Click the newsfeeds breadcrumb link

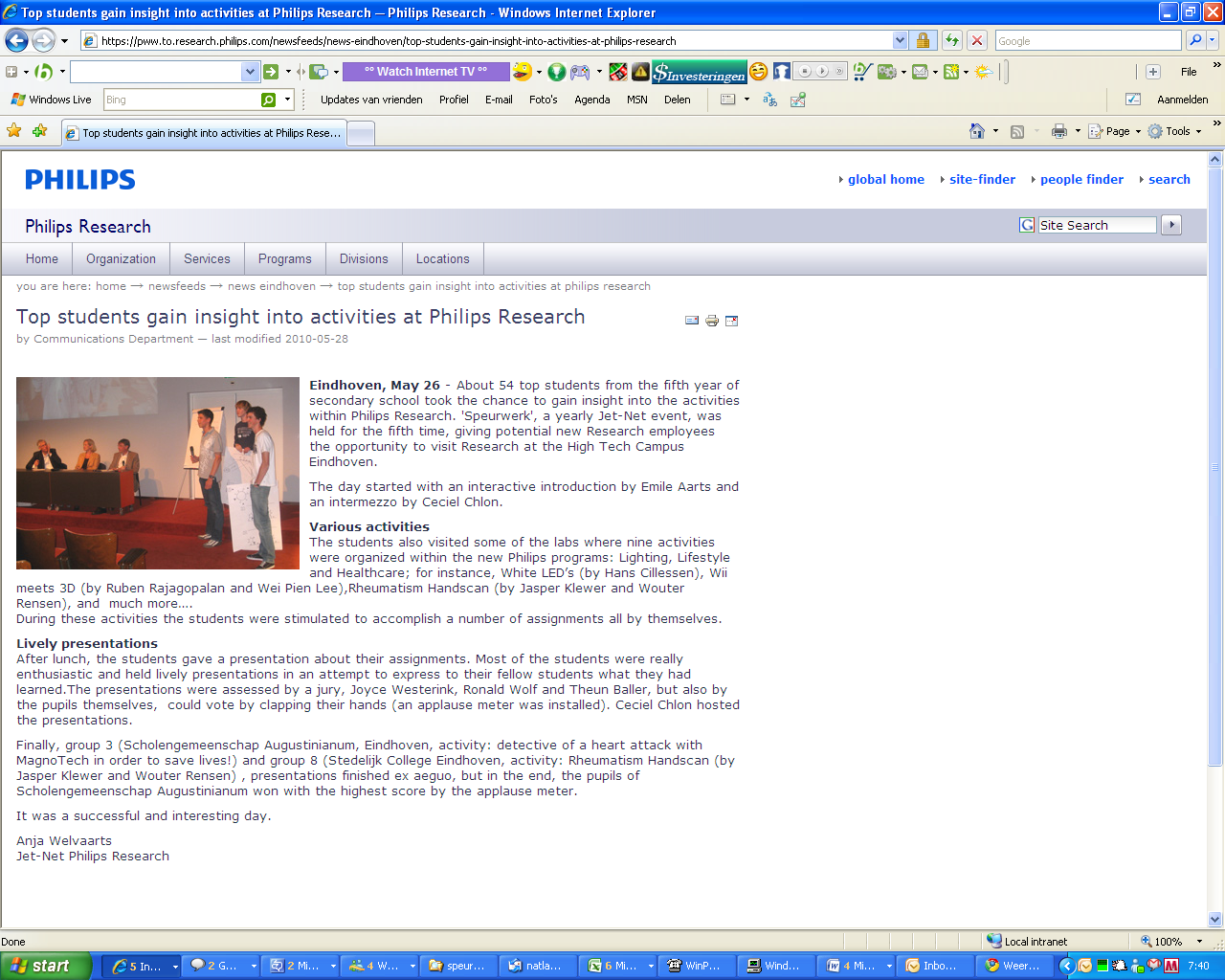177,286
